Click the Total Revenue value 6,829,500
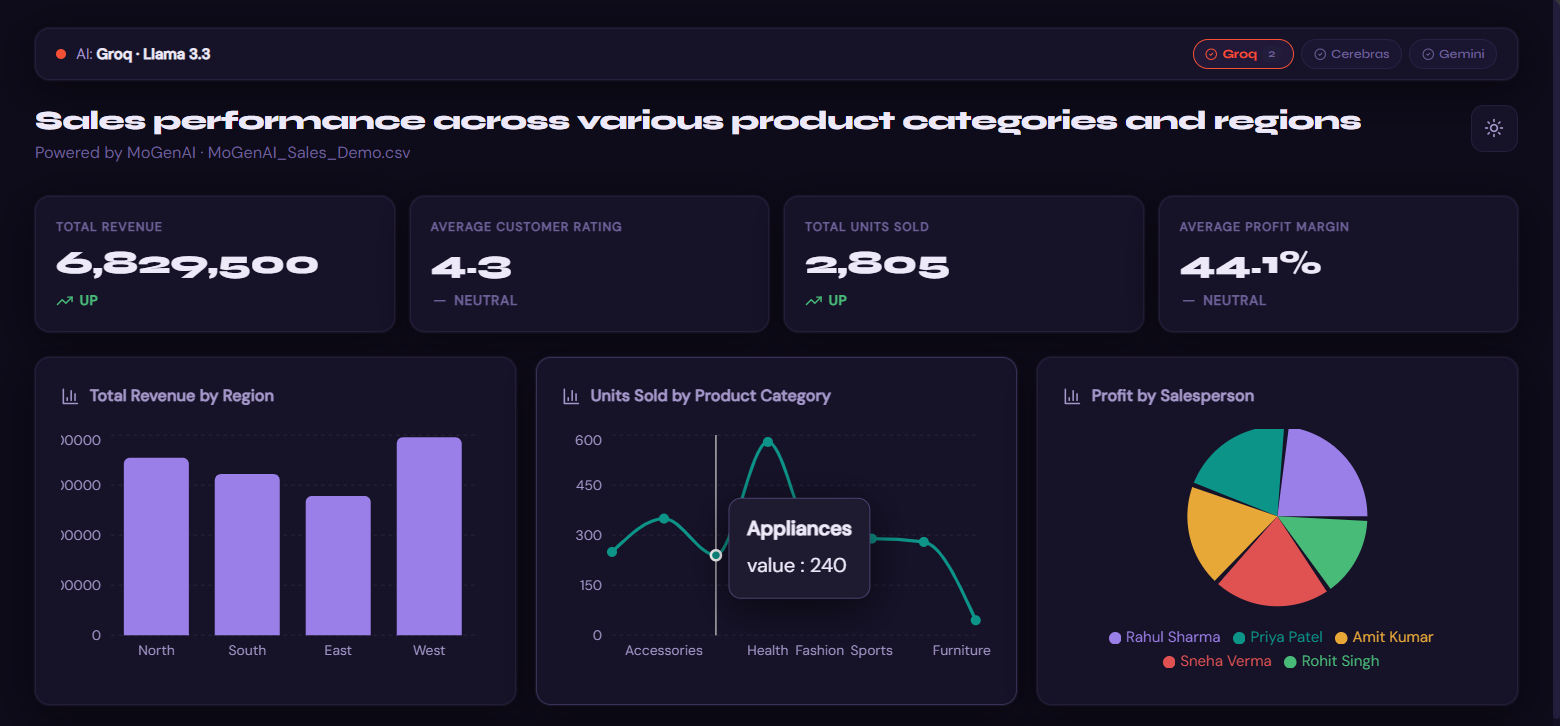 click(187, 265)
